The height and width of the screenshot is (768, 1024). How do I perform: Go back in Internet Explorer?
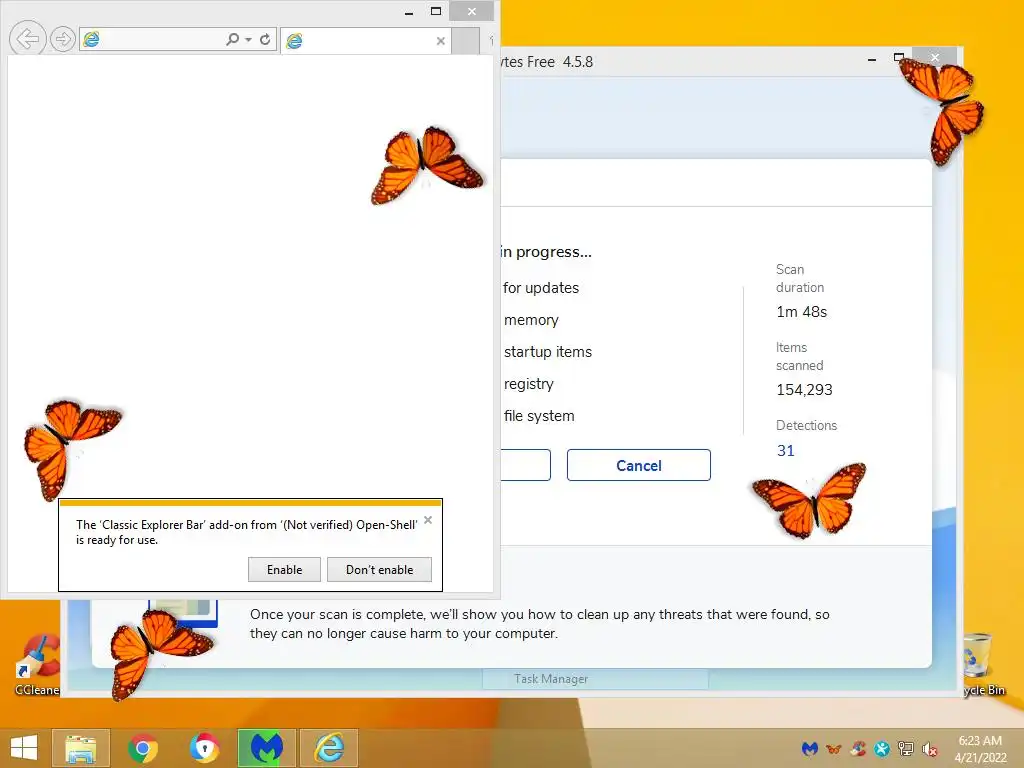click(27, 39)
